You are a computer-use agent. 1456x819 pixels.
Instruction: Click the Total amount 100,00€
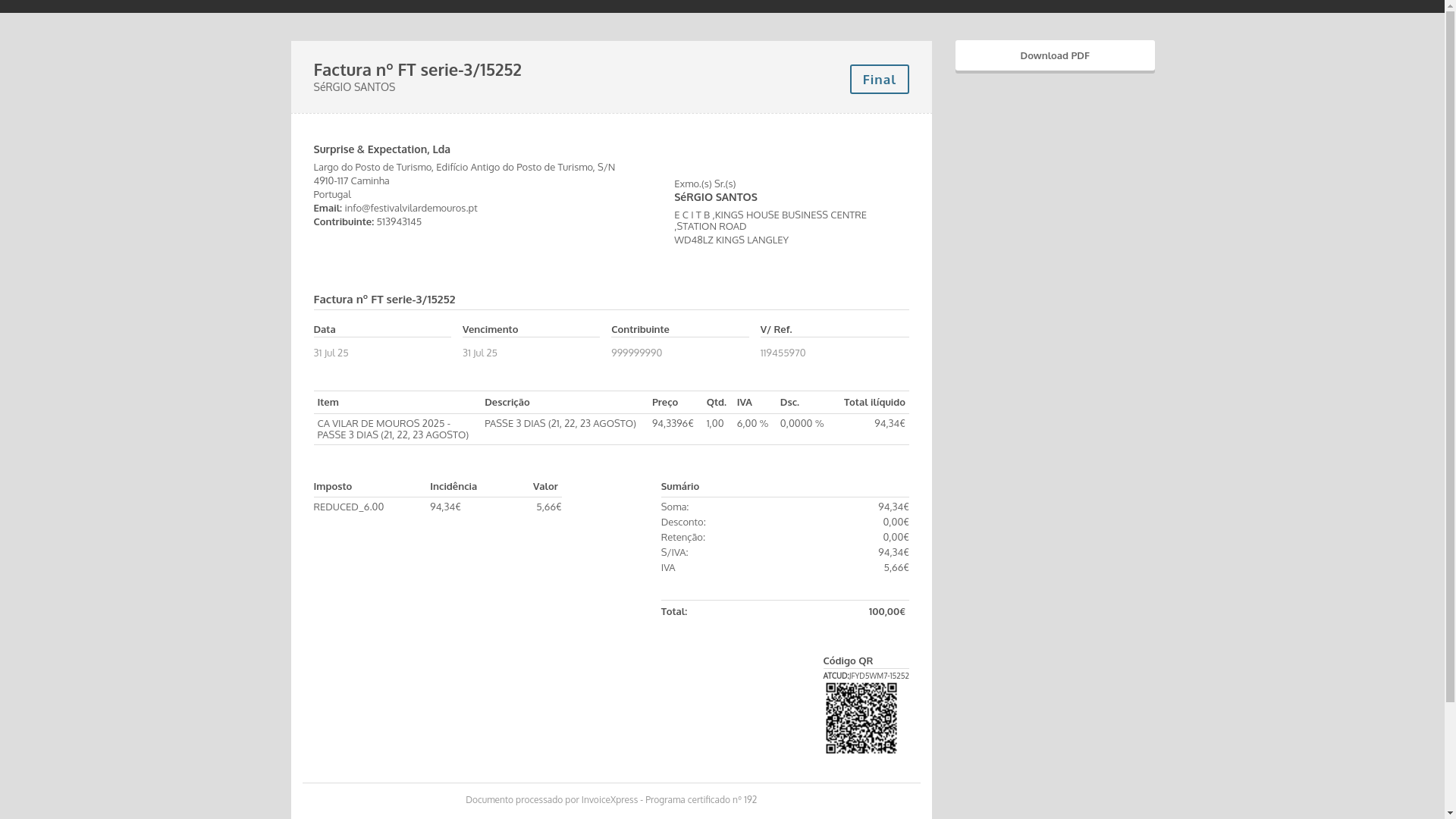click(x=886, y=612)
